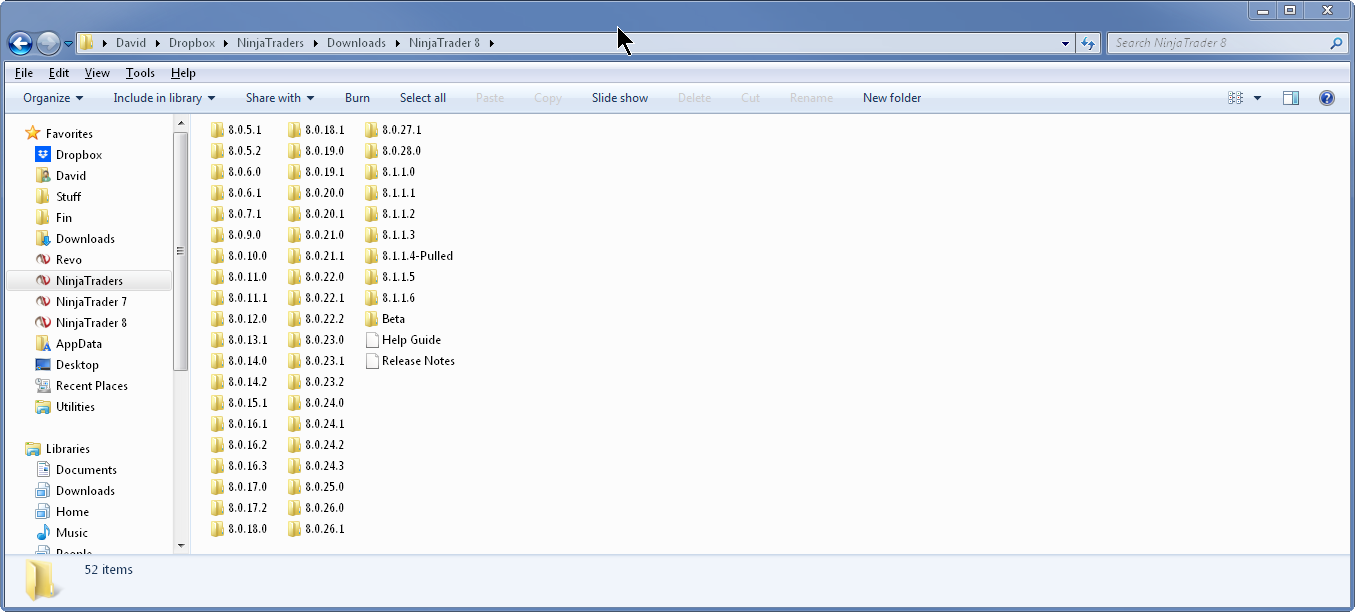The width and height of the screenshot is (1355, 612).
Task: Click the Back navigation arrow button
Action: [x=20, y=43]
